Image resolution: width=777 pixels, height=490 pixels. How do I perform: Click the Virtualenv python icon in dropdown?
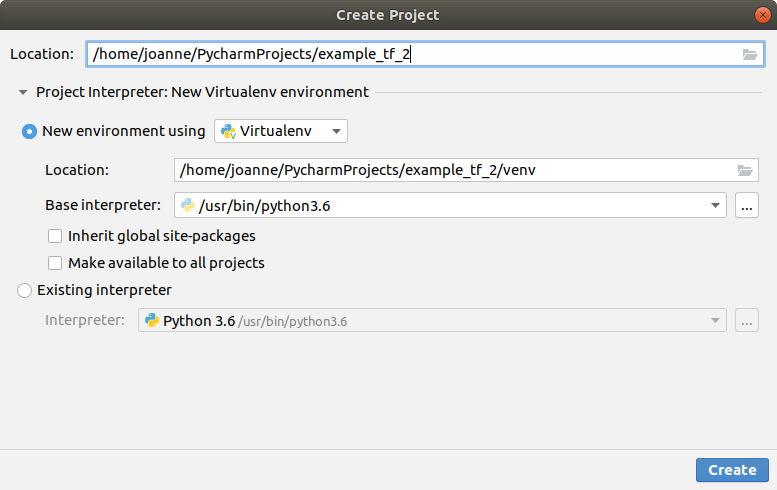click(228, 131)
